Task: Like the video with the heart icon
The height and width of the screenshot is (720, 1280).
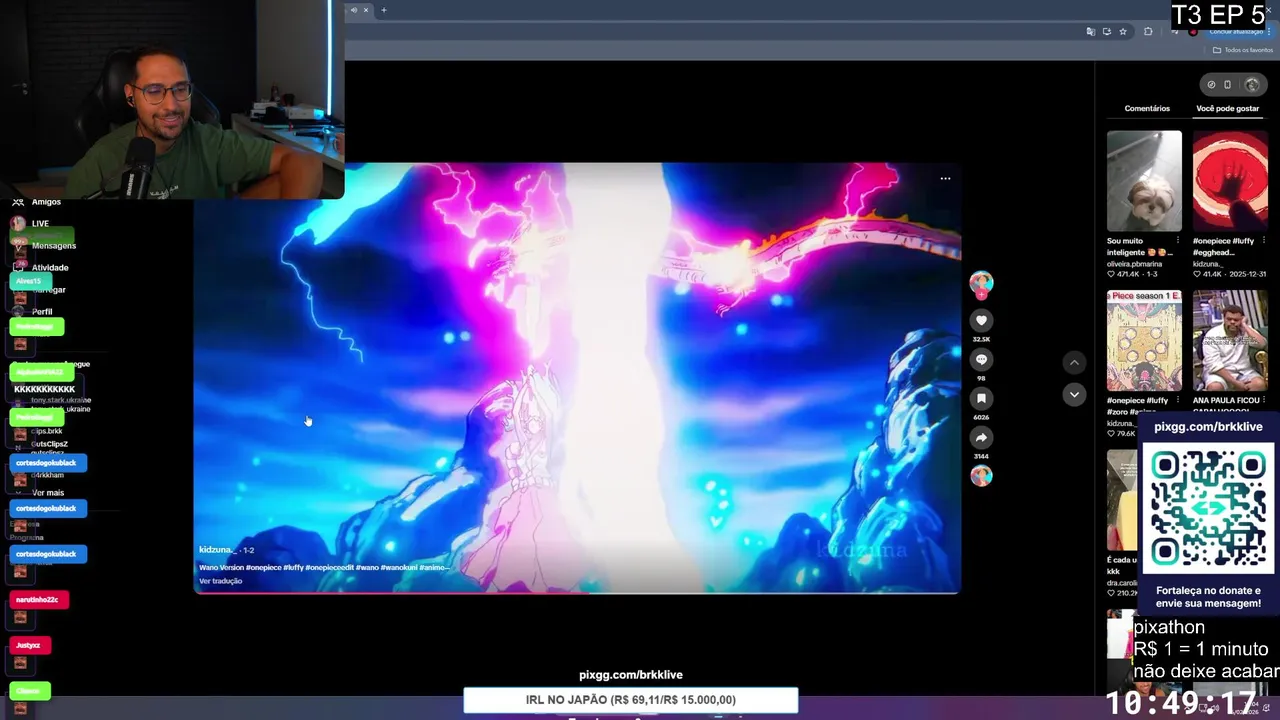Action: [x=981, y=320]
